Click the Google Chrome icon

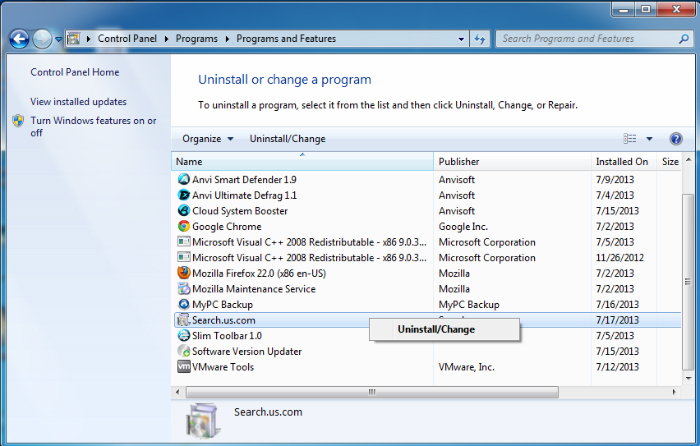(x=183, y=226)
